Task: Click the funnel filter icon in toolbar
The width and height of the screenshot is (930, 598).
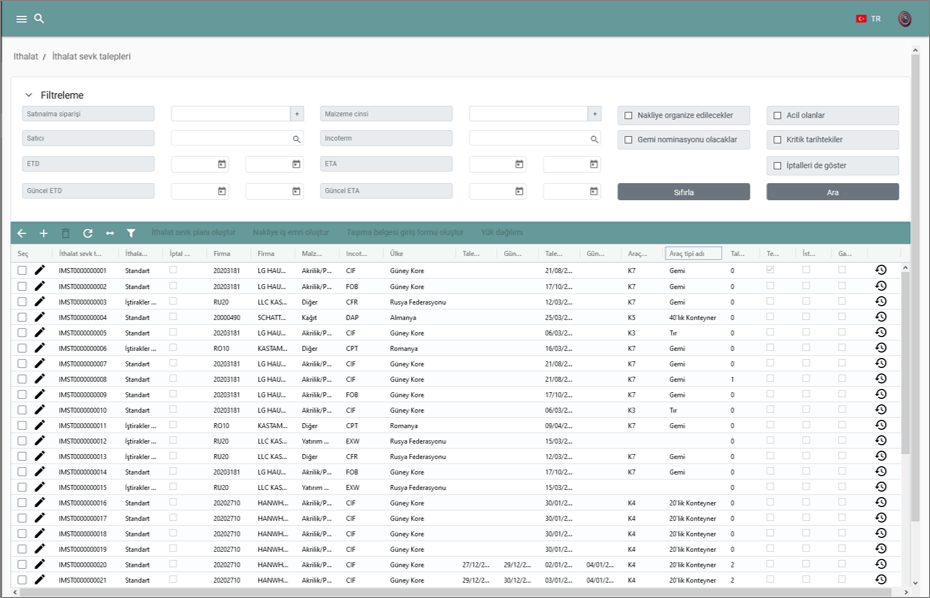Action: [131, 233]
